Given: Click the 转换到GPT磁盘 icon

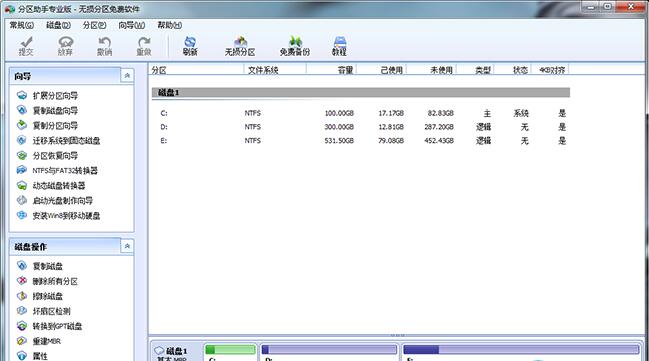Looking at the screenshot, I should 22,326.
